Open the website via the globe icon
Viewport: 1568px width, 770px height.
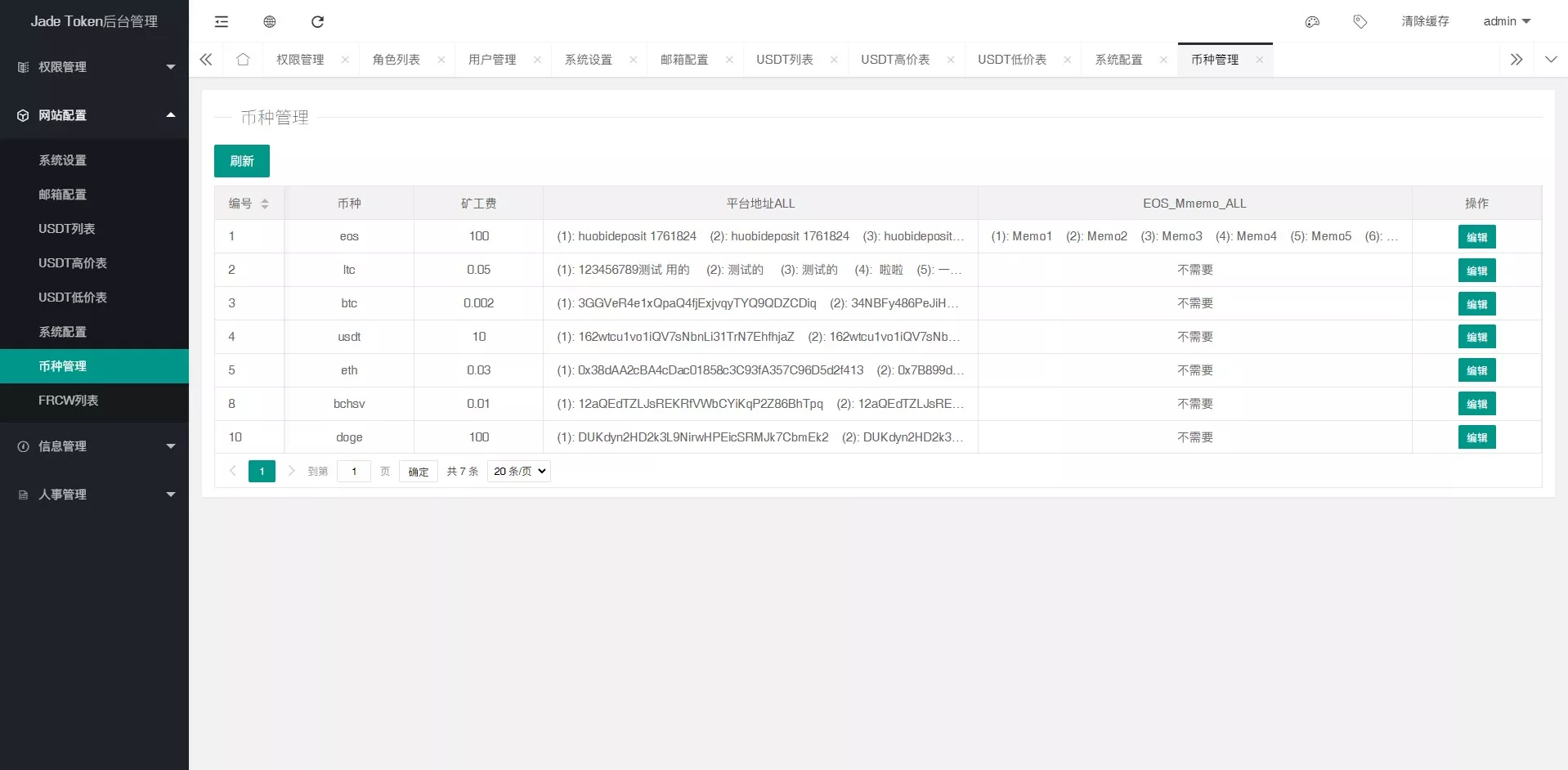click(270, 21)
